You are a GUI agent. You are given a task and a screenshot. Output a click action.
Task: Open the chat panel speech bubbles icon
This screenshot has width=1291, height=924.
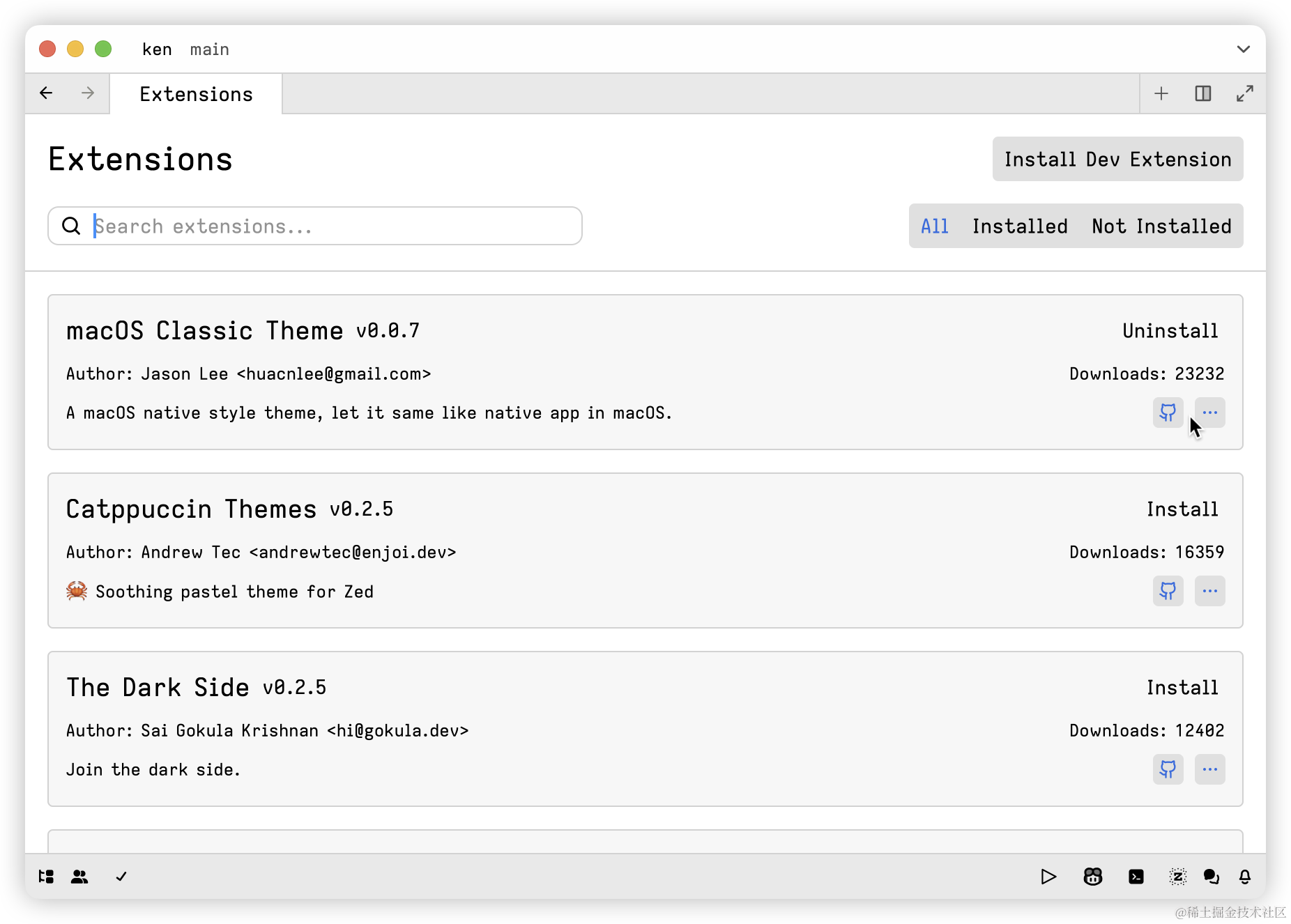1212,877
